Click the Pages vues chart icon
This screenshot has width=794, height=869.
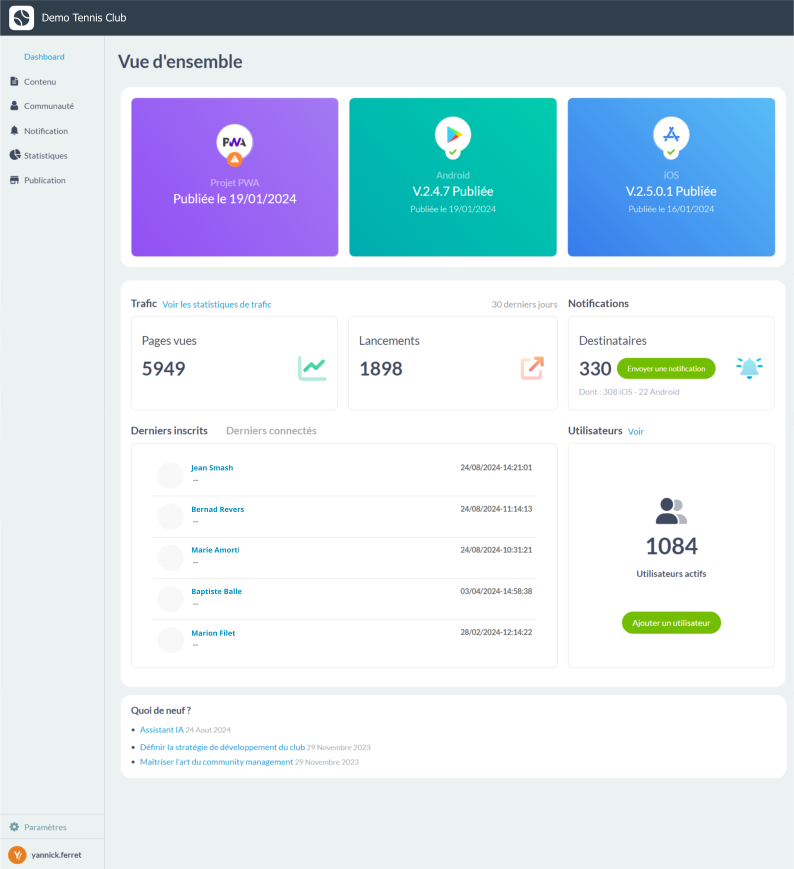312,368
